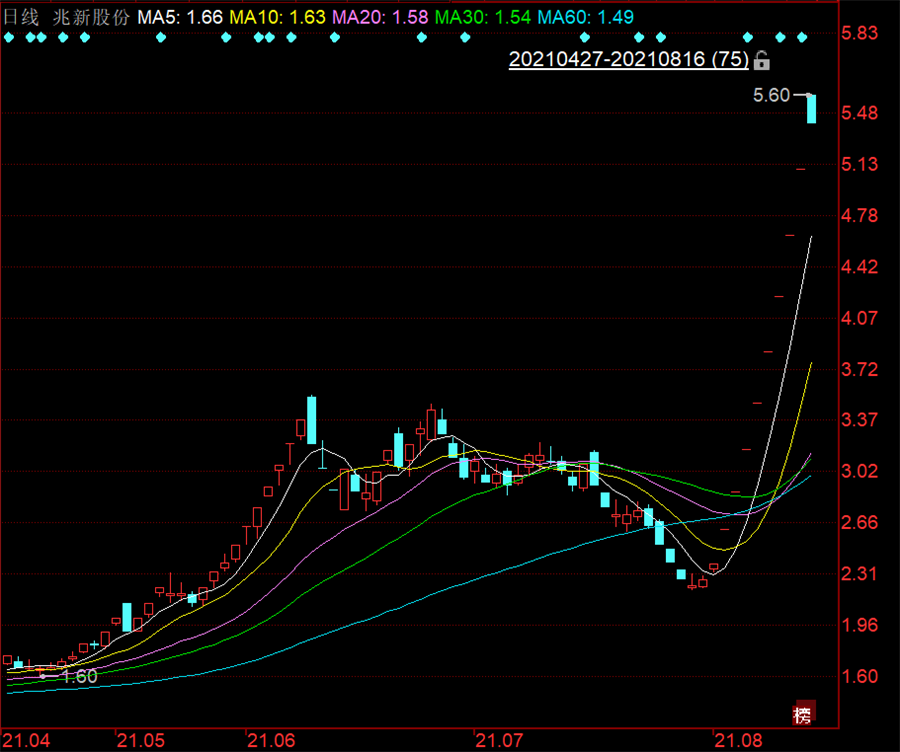The image size is (900, 752).
Task: Click 21.07 on the date axis
Action: (499, 741)
